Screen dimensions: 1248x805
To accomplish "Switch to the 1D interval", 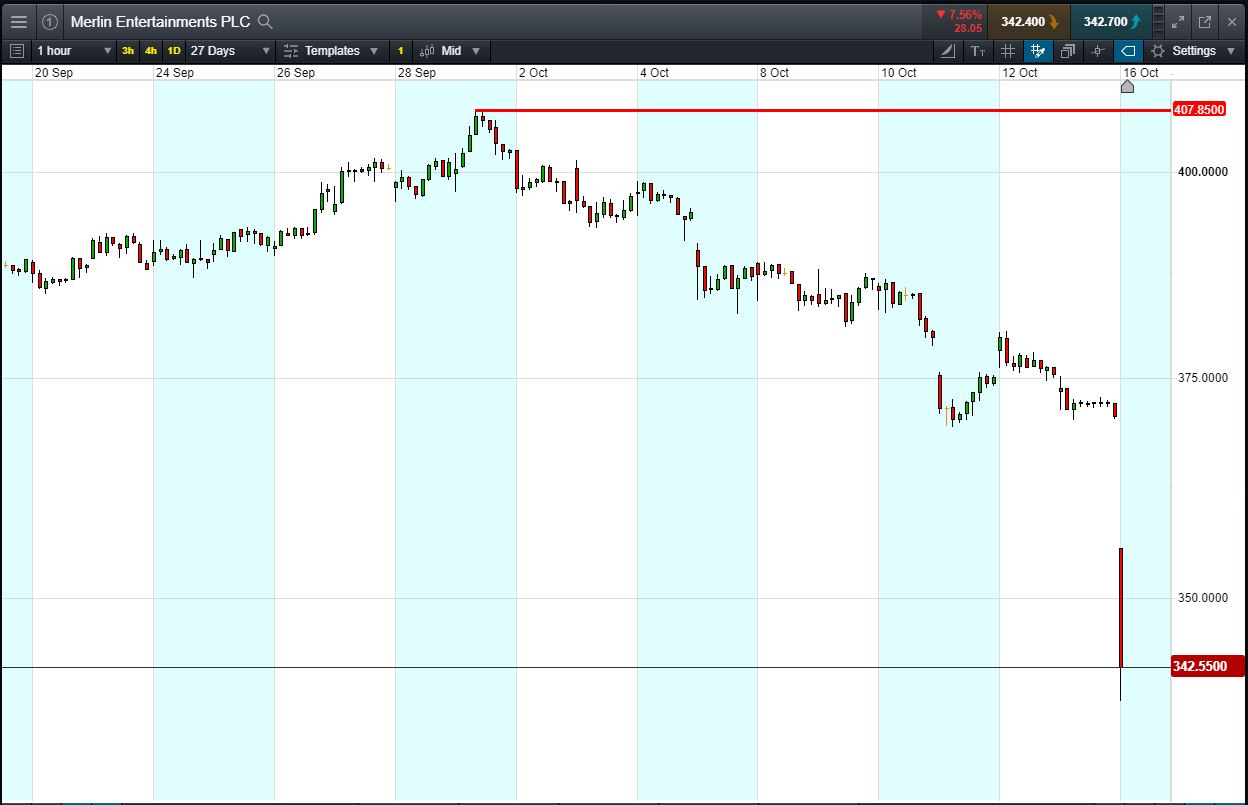I will tap(174, 51).
